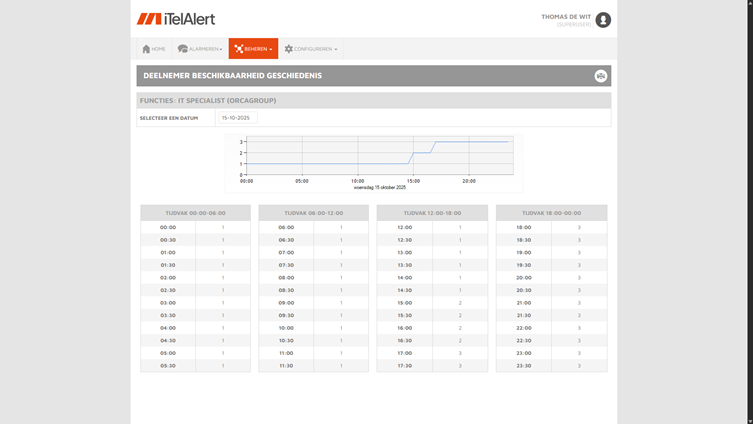Screen dimensions: 753x424
Task: Click the Alarmeren speech bubble icon
Action: pyautogui.click(x=182, y=49)
